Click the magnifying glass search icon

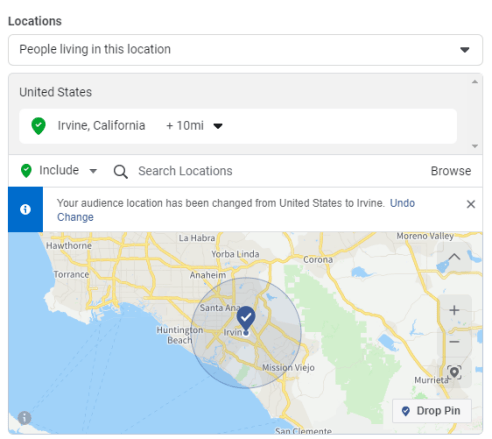click(x=120, y=172)
